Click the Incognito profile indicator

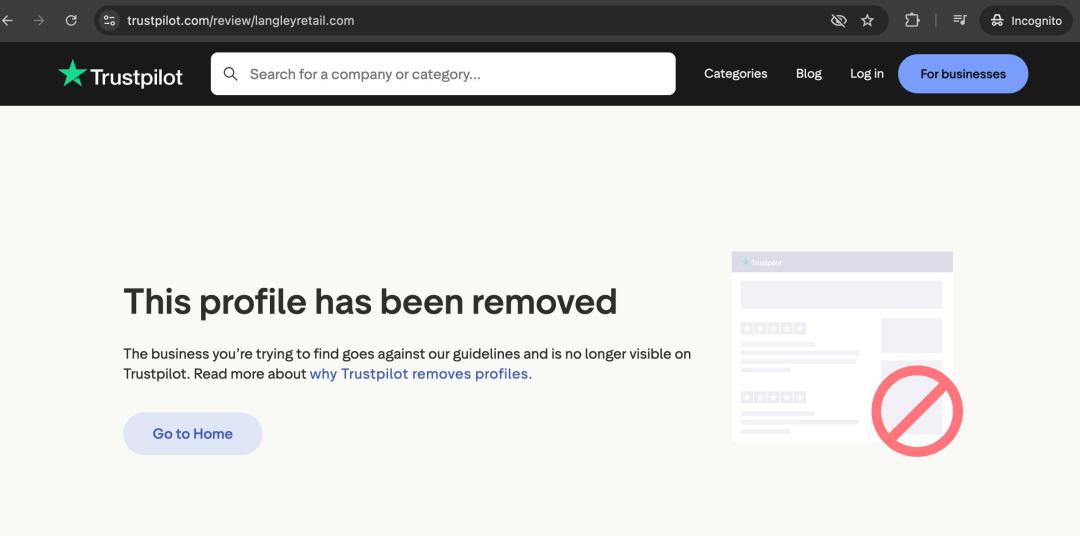click(1026, 21)
